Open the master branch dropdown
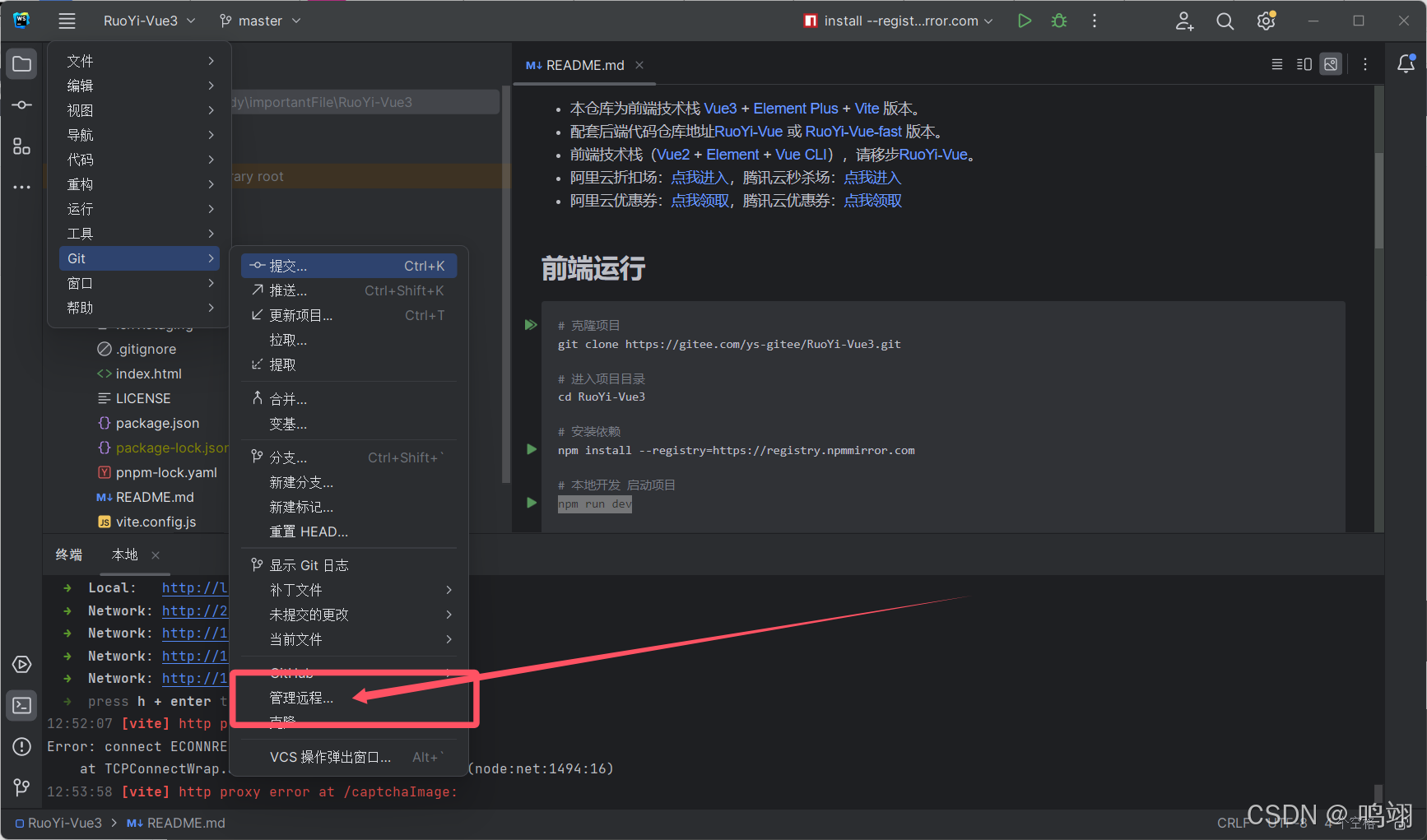Screen dimensions: 1427x840 [259, 21]
